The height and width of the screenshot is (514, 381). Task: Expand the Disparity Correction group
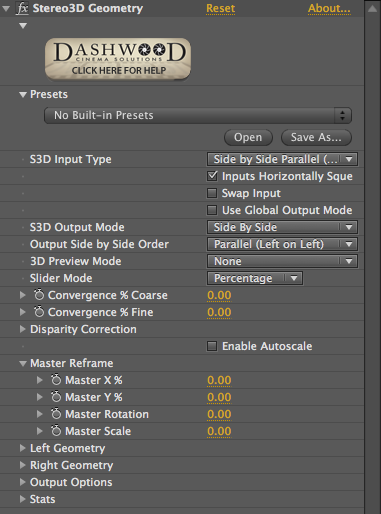click(x=22, y=329)
